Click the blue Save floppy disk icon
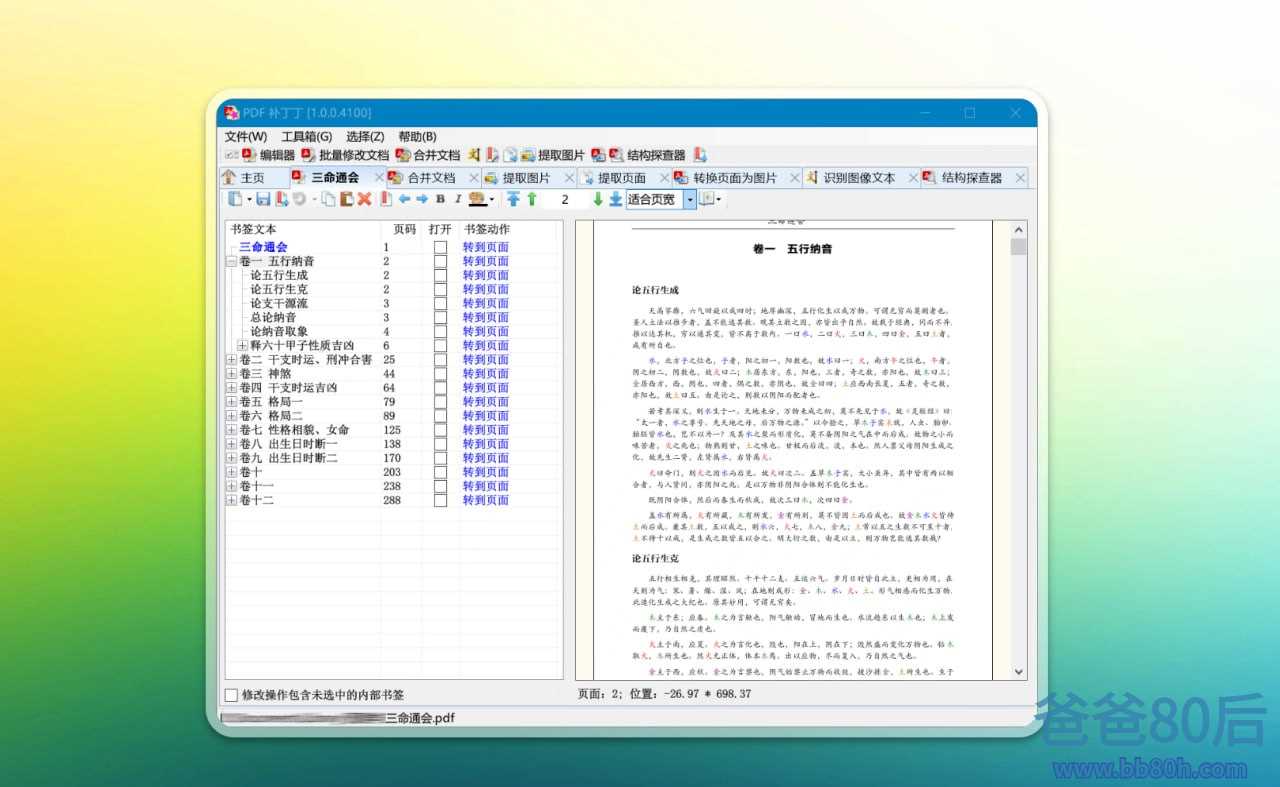The height and width of the screenshot is (787, 1280). pos(263,200)
